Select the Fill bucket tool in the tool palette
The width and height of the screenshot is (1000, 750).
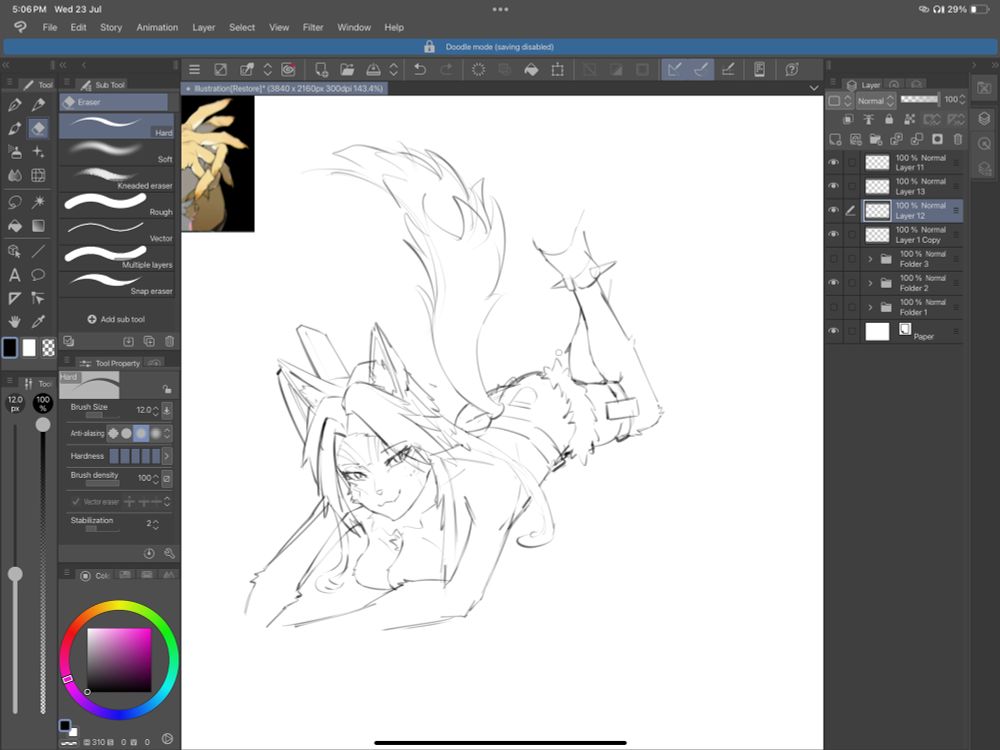click(15, 226)
